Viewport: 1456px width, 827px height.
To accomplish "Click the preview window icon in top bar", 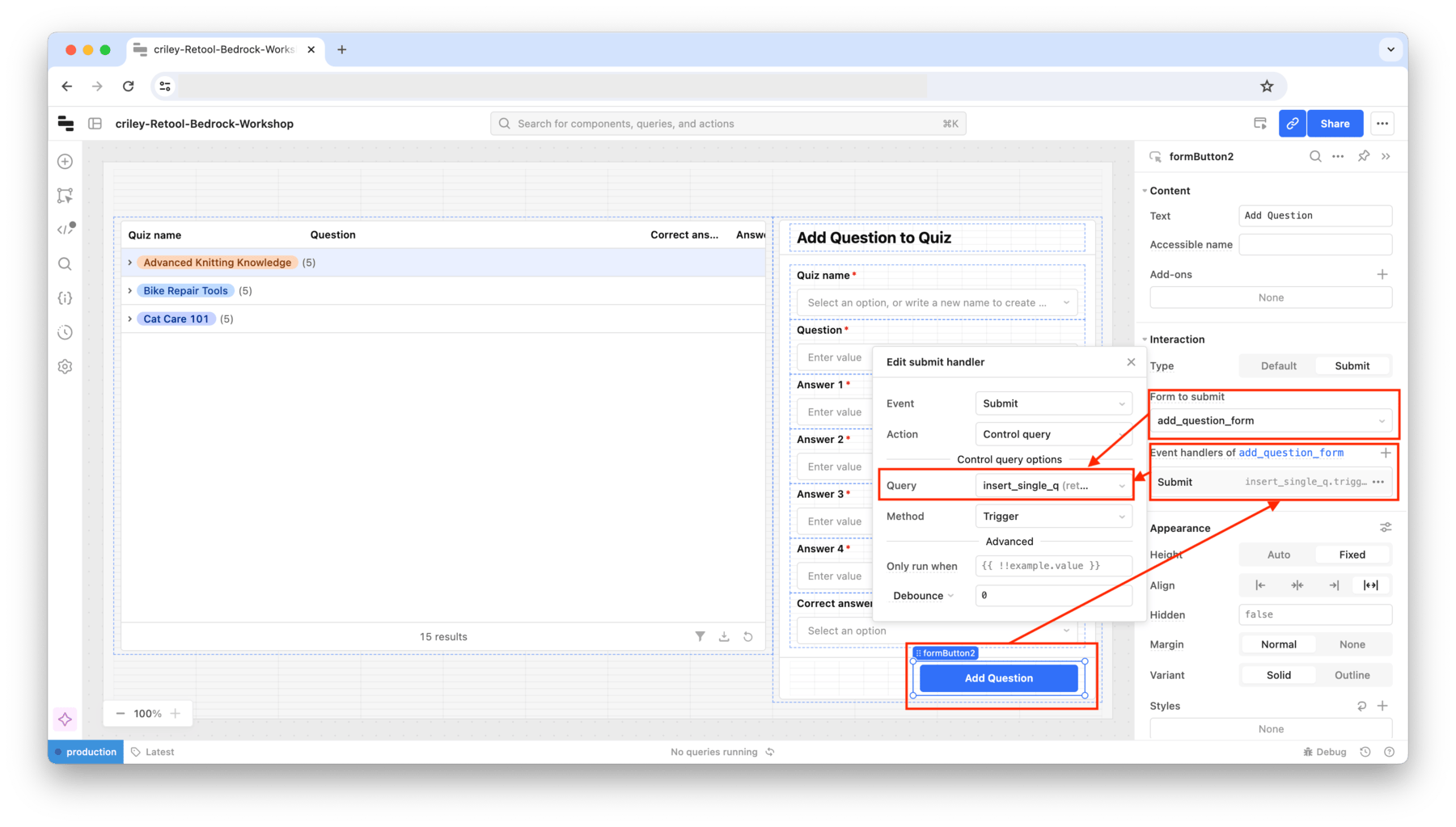I will (1260, 124).
